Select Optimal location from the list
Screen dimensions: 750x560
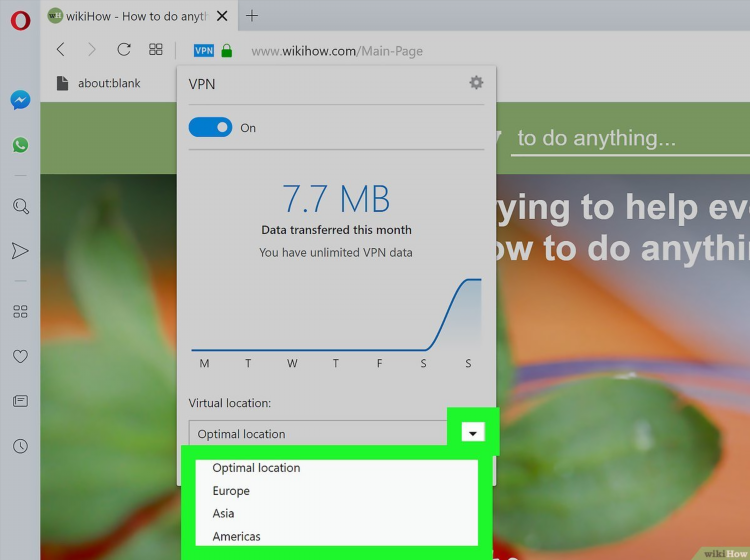[x=336, y=468]
